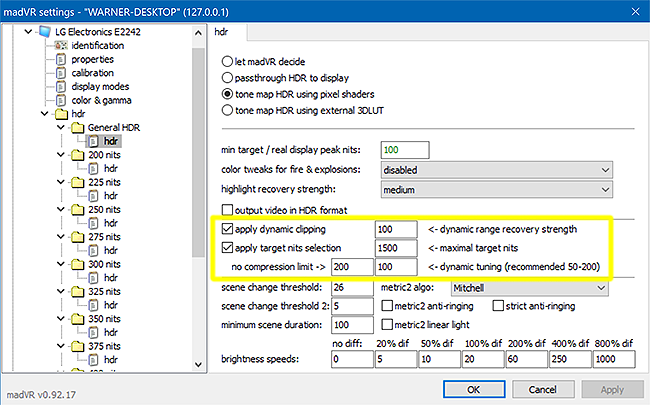Select 'let madVR decide' radio option
Image resolution: width=650 pixels, height=405 pixels.
pyautogui.click(x=227, y=62)
